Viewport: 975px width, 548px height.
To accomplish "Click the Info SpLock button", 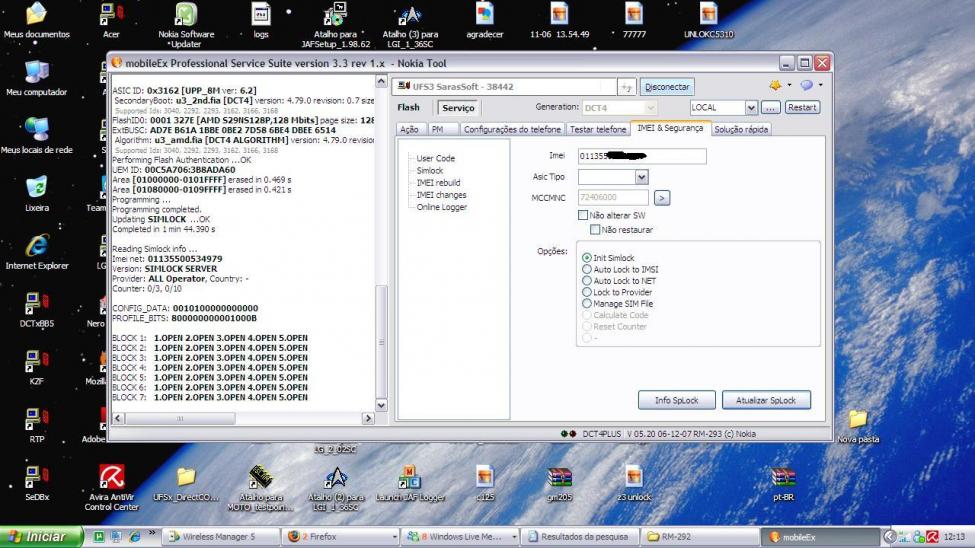I will pyautogui.click(x=677, y=401).
